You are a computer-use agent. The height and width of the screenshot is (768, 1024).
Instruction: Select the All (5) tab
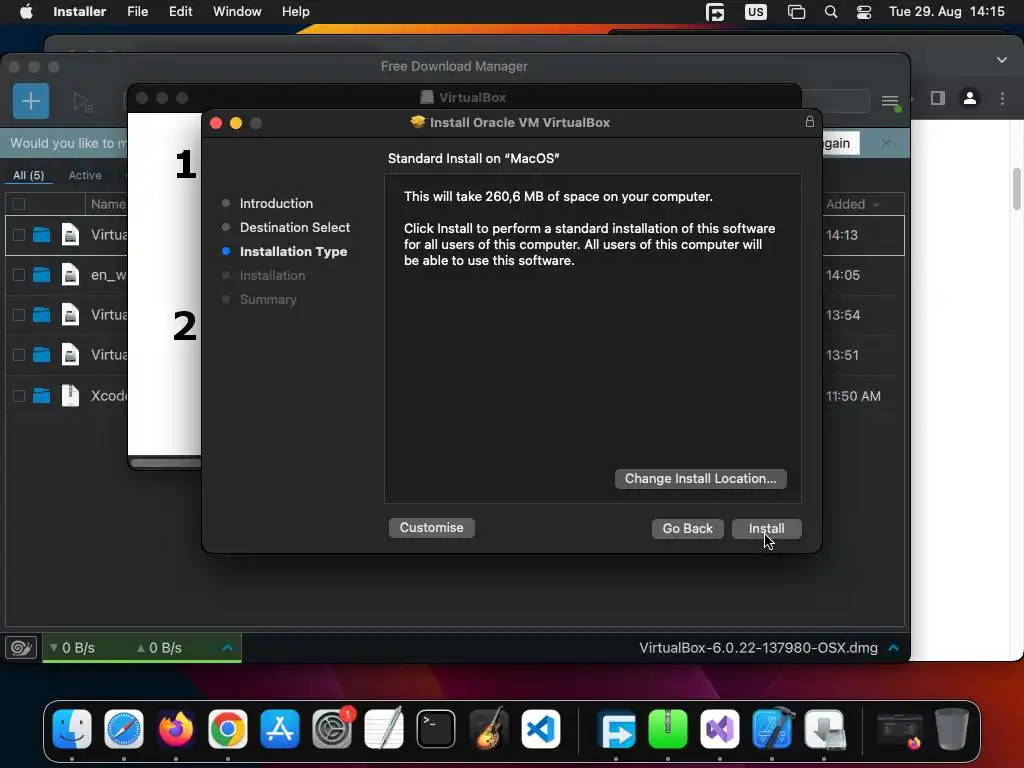pos(29,175)
